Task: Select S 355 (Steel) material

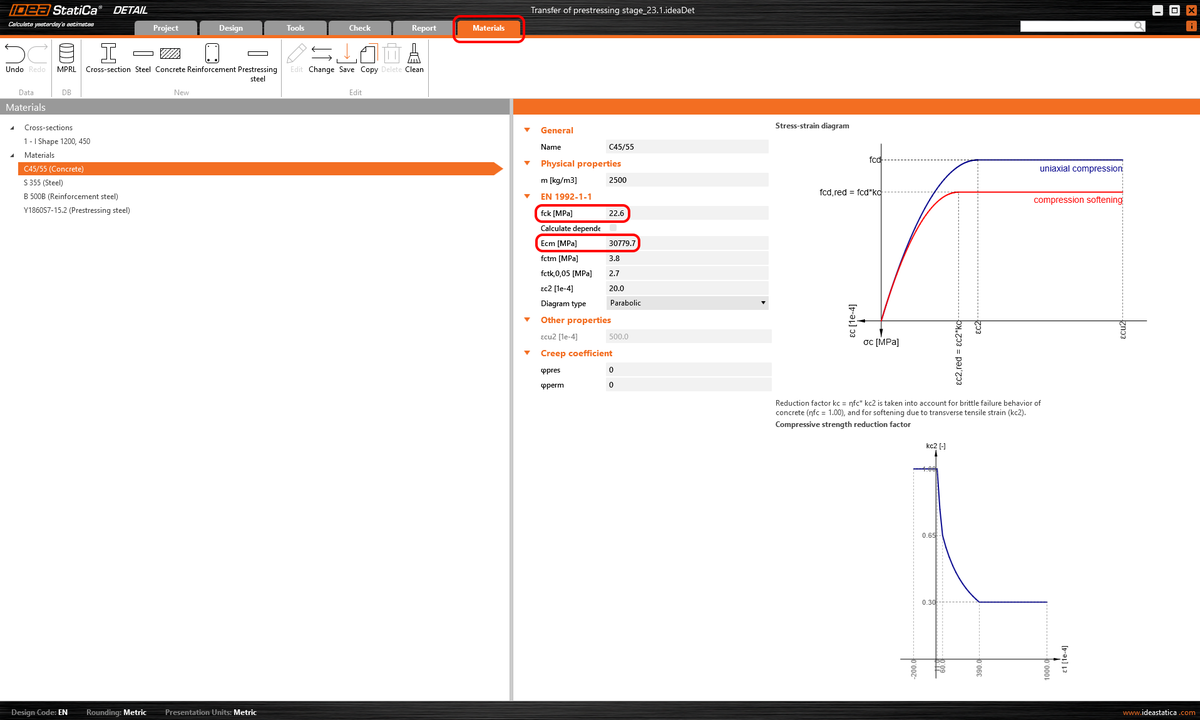Action: (47, 182)
